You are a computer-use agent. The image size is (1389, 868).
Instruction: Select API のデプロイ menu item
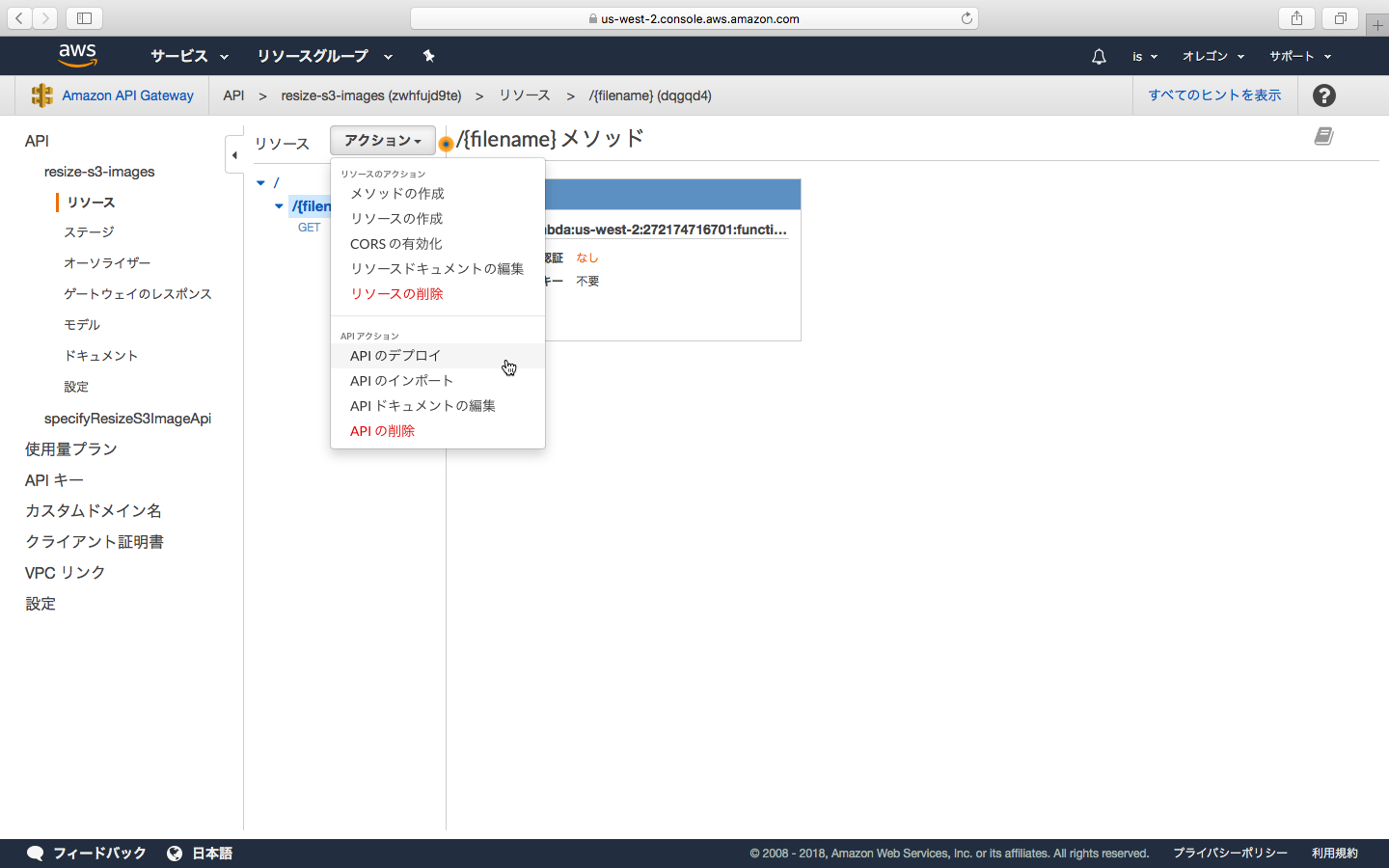[437, 356]
